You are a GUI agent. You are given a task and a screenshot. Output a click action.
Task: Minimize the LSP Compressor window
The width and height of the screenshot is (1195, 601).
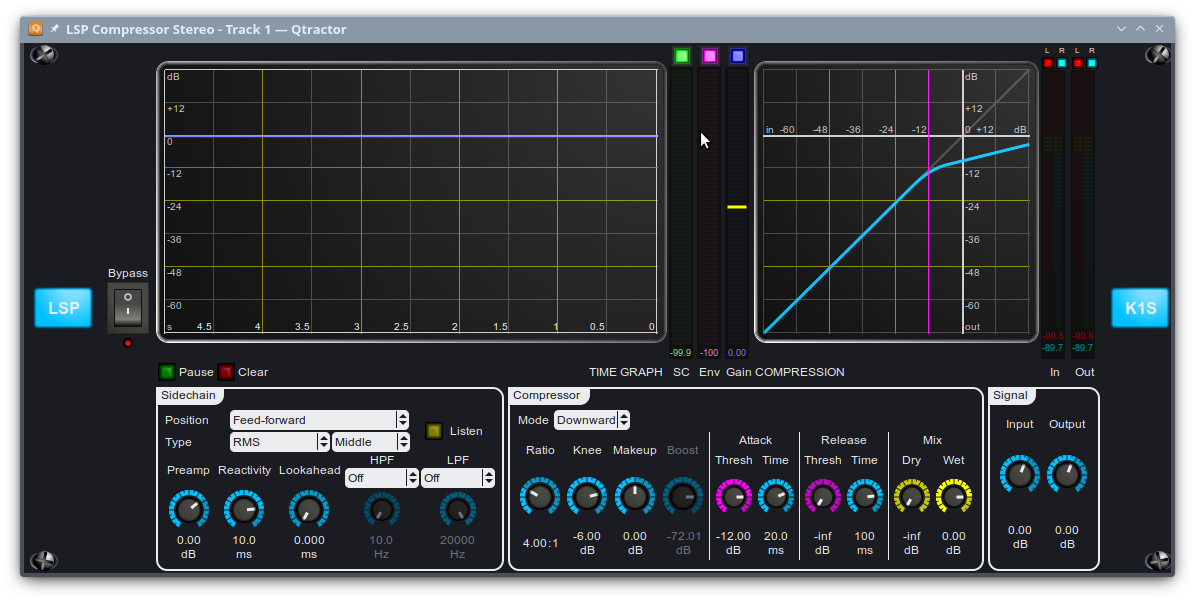pos(1121,29)
